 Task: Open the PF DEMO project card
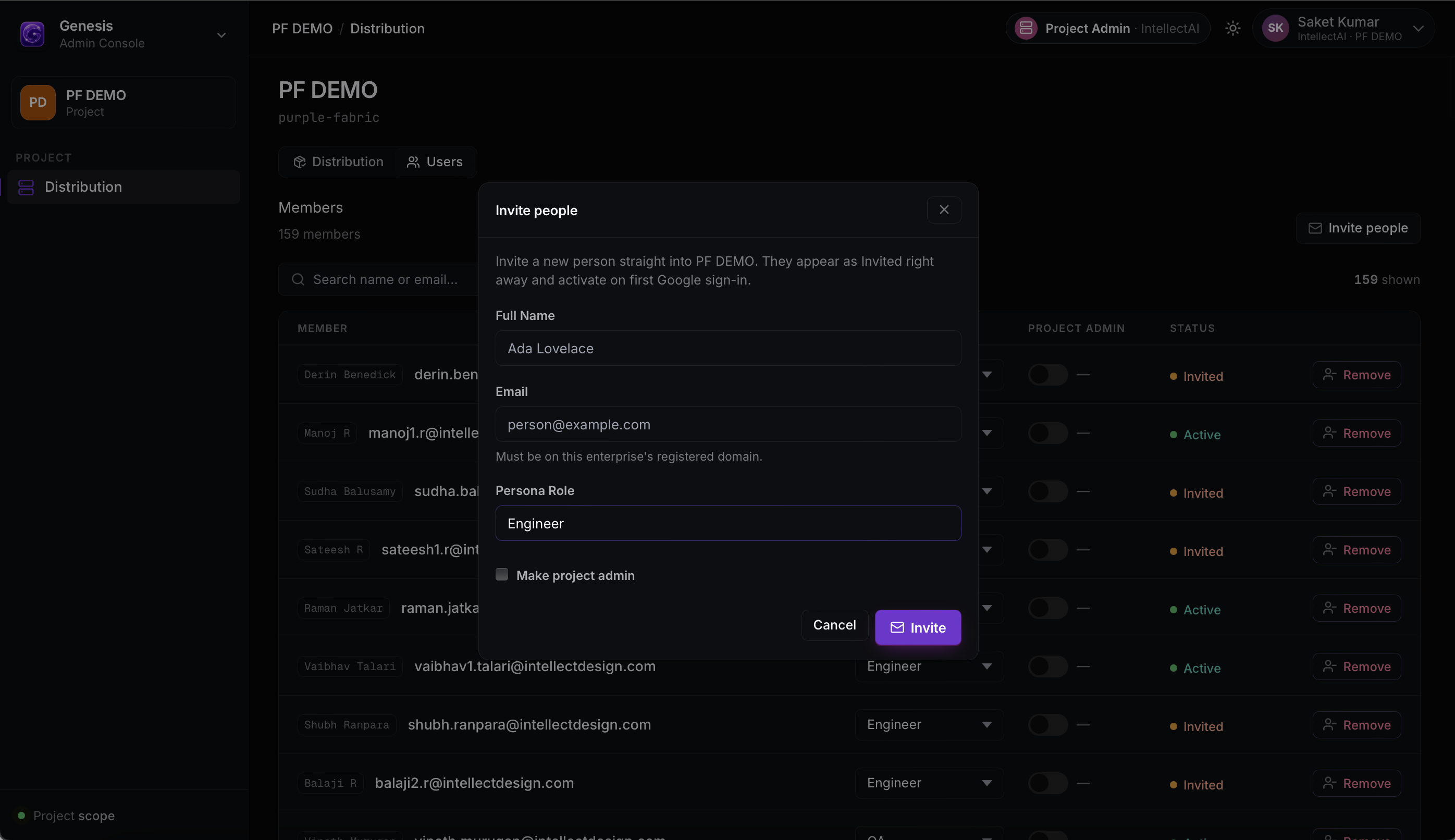(x=124, y=103)
